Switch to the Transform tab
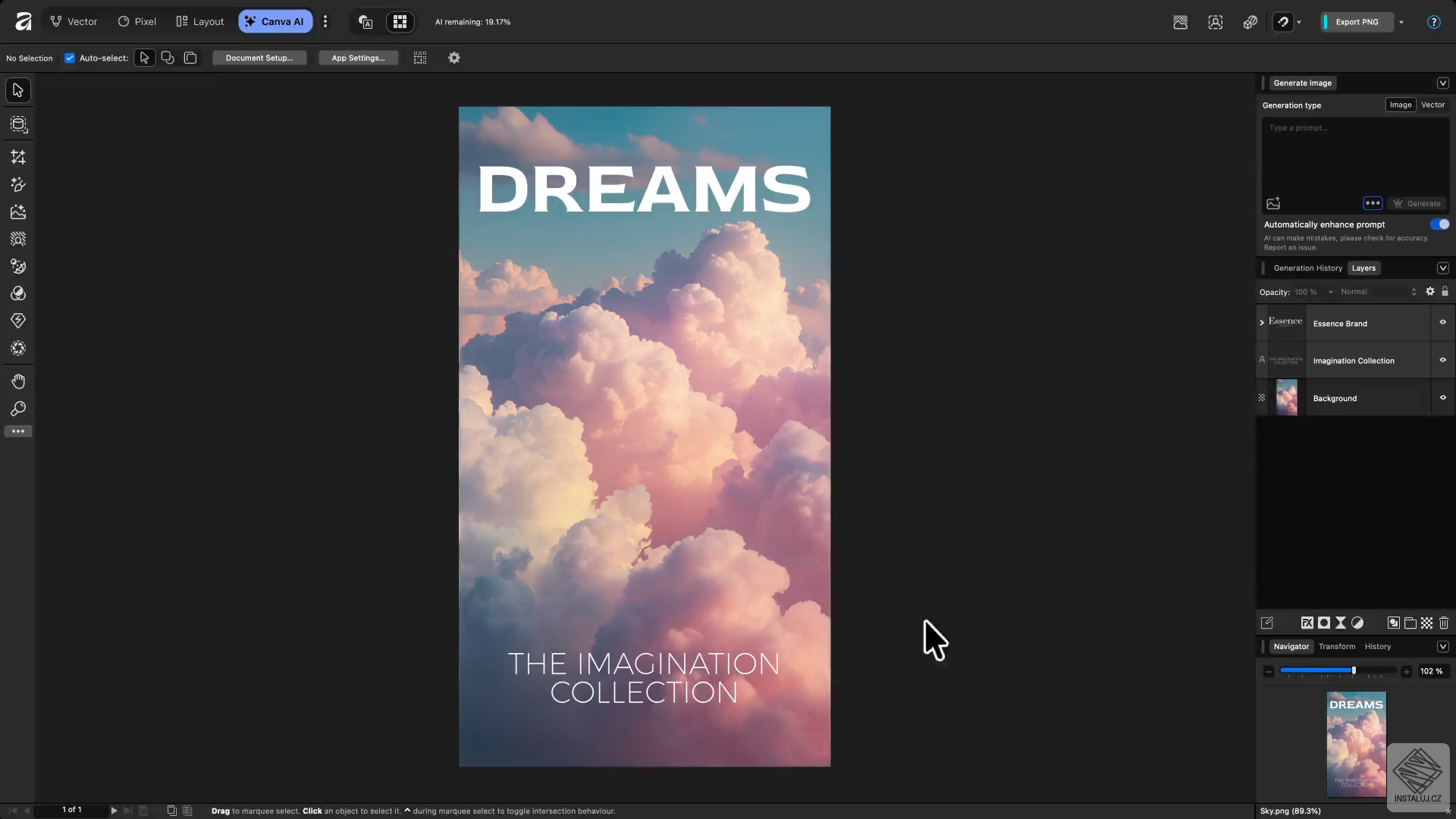Screen dimensions: 1456x819 click(1336, 646)
